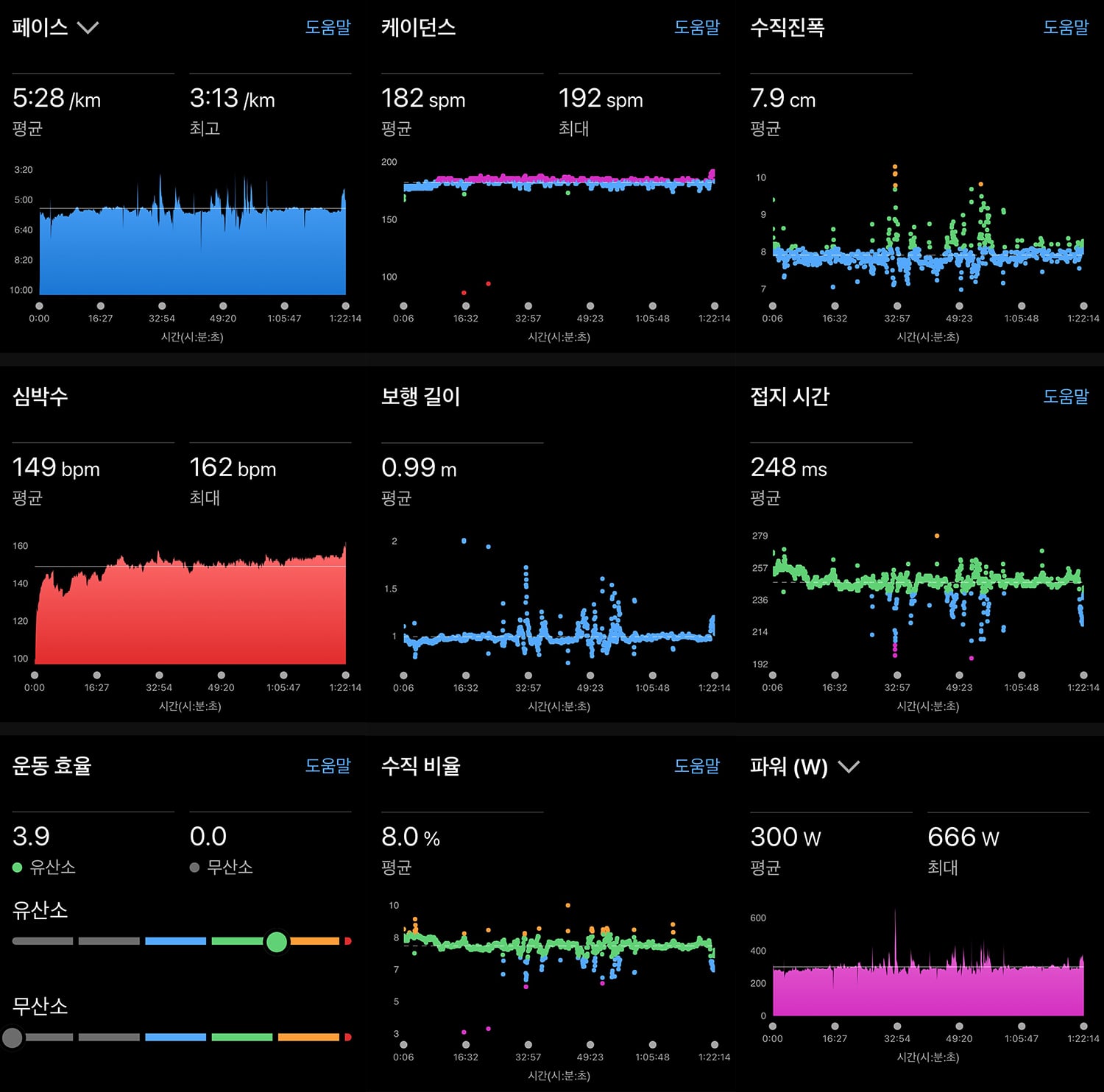Select 1:05:48 time marker on 수직진폭 chart
The width and height of the screenshot is (1104, 1092).
[x=1022, y=306]
